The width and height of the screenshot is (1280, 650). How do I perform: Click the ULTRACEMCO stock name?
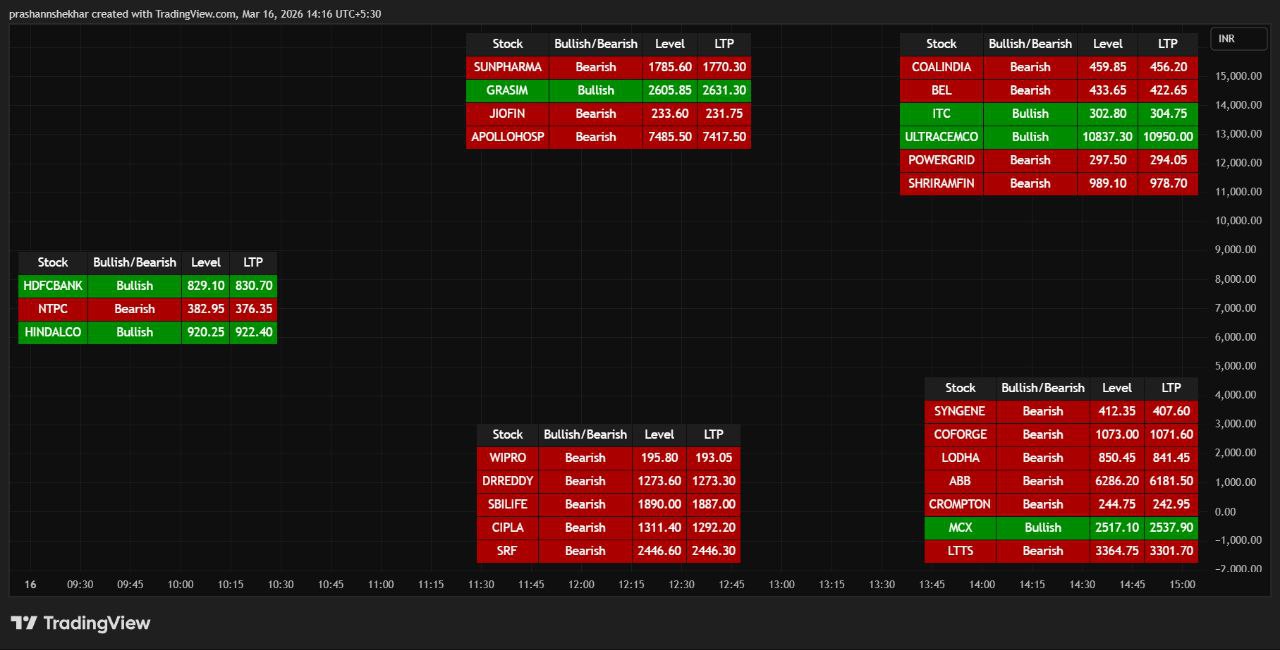(941, 136)
